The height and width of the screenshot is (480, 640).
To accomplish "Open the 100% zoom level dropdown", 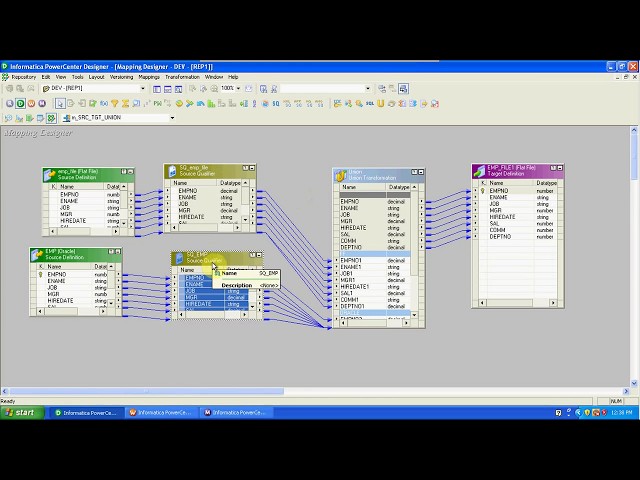I will (238, 88).
